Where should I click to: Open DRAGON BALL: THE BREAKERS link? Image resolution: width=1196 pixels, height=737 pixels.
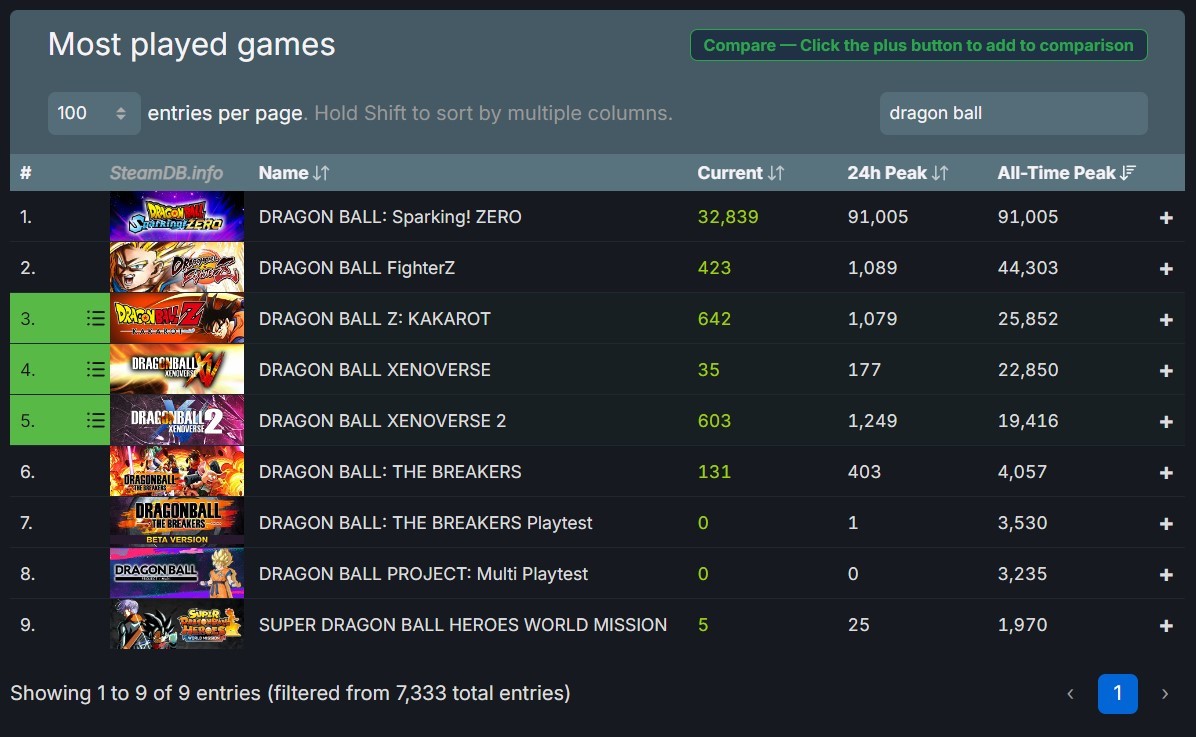point(390,472)
